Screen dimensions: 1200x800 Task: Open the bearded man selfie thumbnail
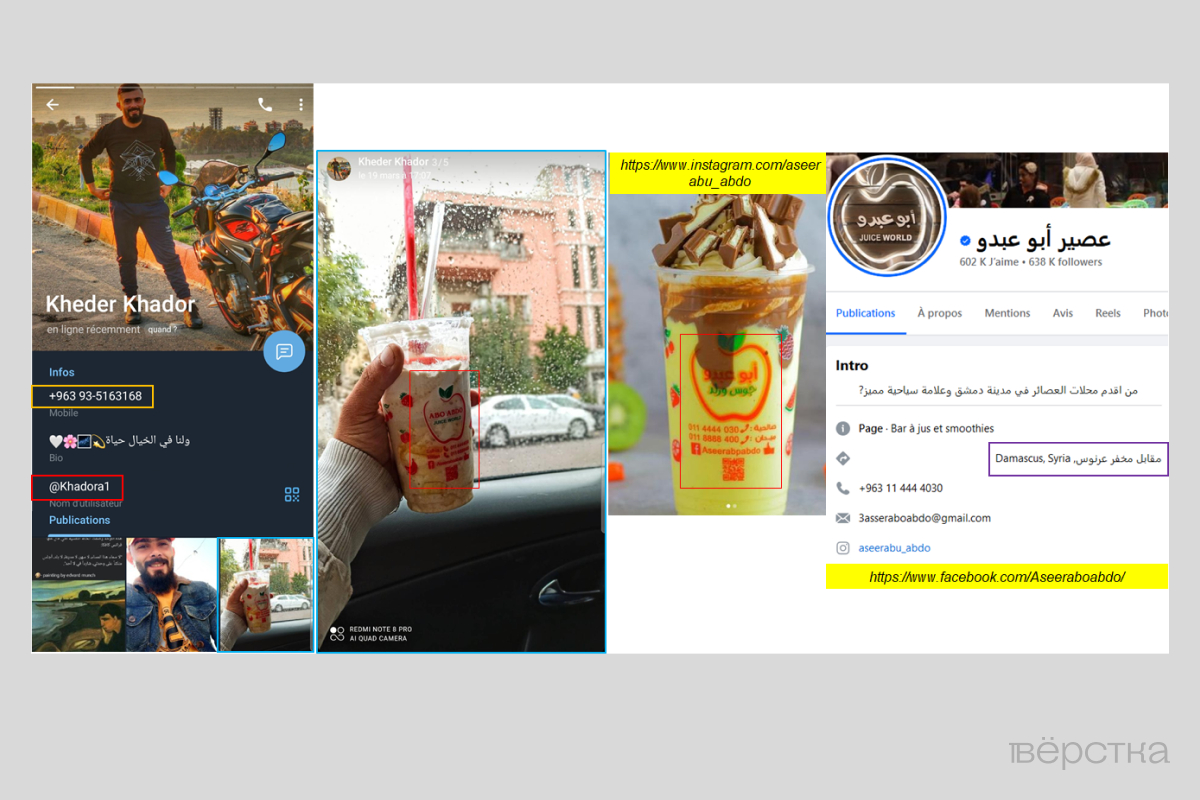pos(172,595)
